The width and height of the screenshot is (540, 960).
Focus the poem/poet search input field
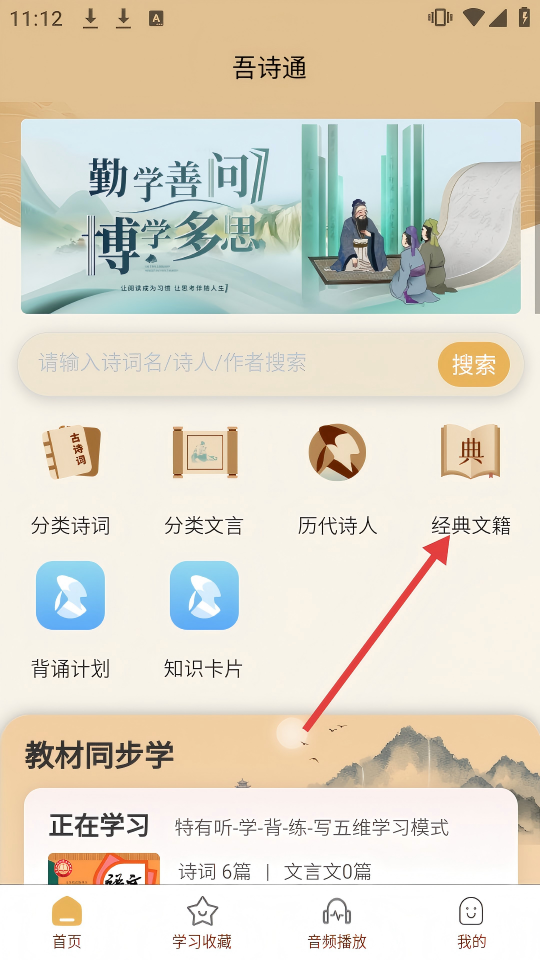coord(230,364)
